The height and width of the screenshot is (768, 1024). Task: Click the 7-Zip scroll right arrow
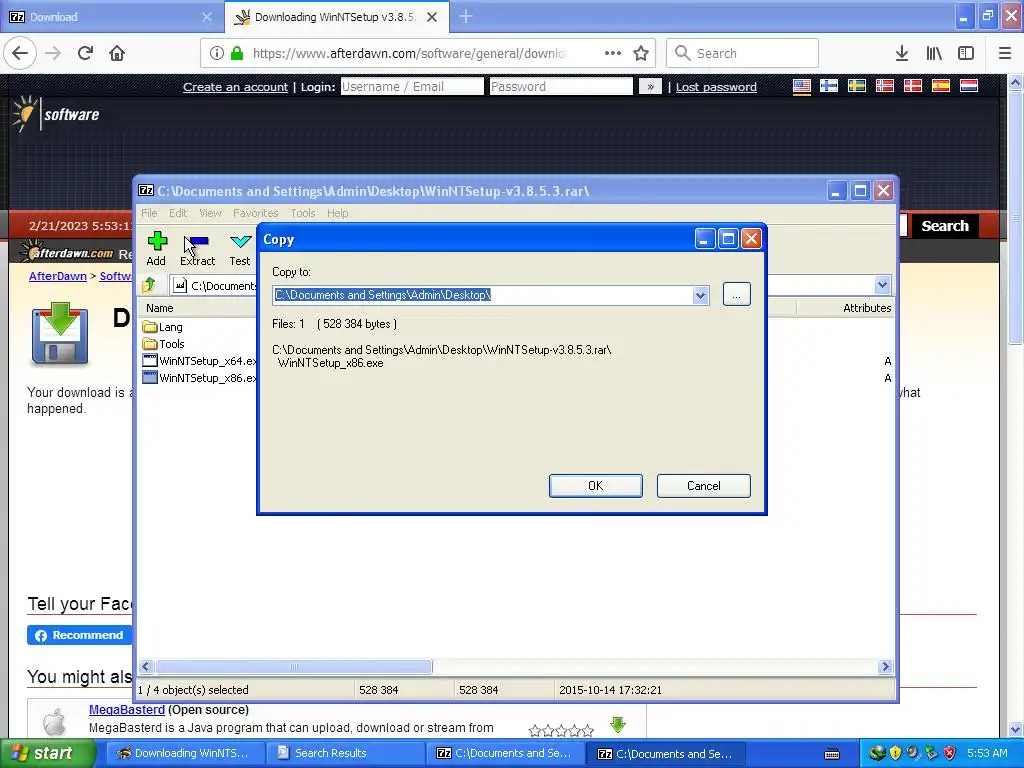coord(886,667)
